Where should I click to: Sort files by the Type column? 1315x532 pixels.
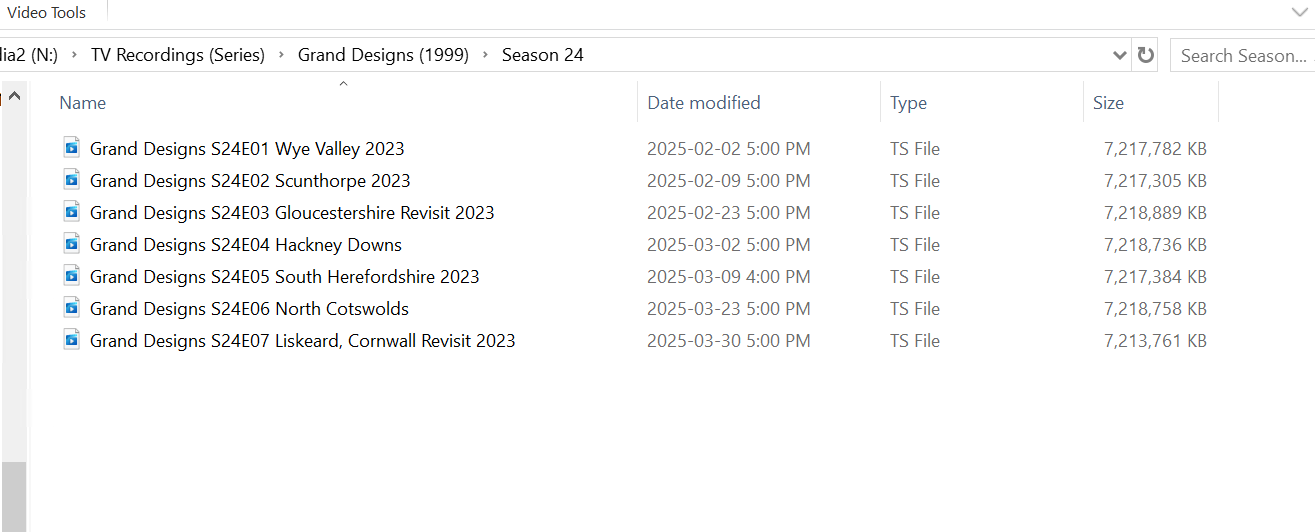pos(908,103)
